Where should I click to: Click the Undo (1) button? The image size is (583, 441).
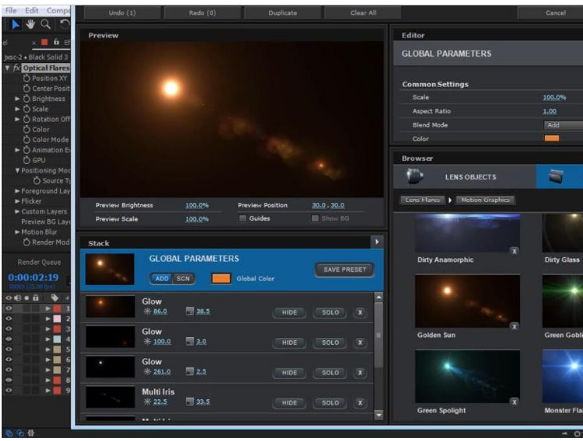pos(122,13)
